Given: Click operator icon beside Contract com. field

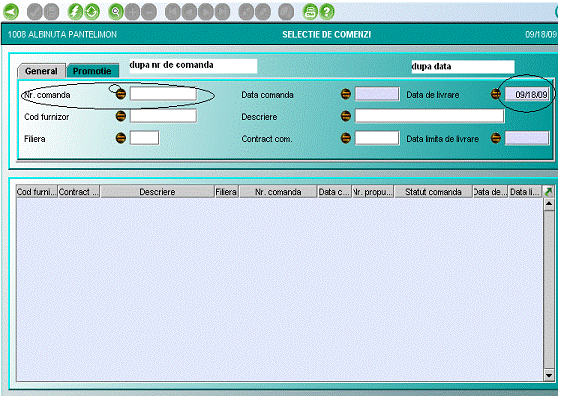Looking at the screenshot, I should (x=346, y=138).
